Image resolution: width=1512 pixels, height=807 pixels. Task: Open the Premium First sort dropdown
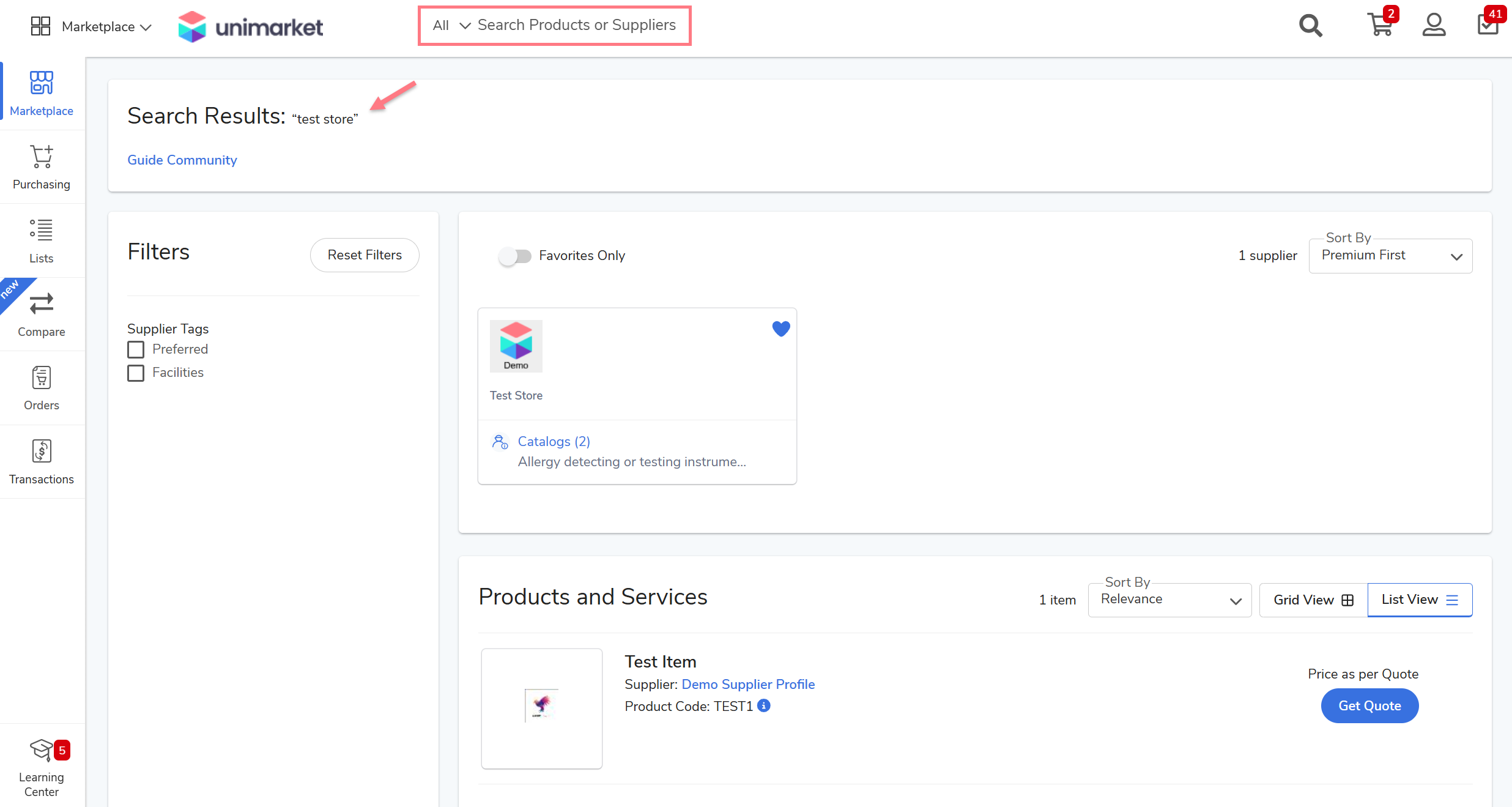(1390, 256)
